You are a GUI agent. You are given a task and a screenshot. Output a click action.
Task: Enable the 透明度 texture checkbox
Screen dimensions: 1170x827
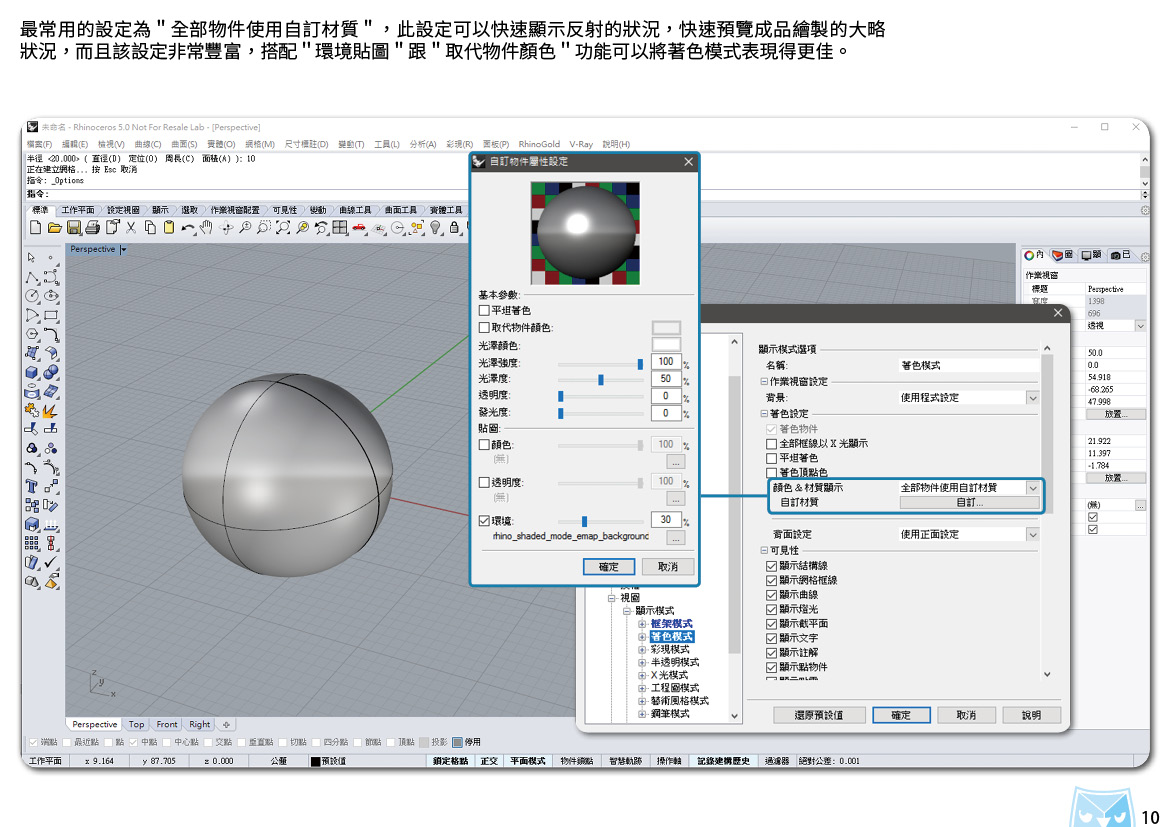pyautogui.click(x=484, y=482)
